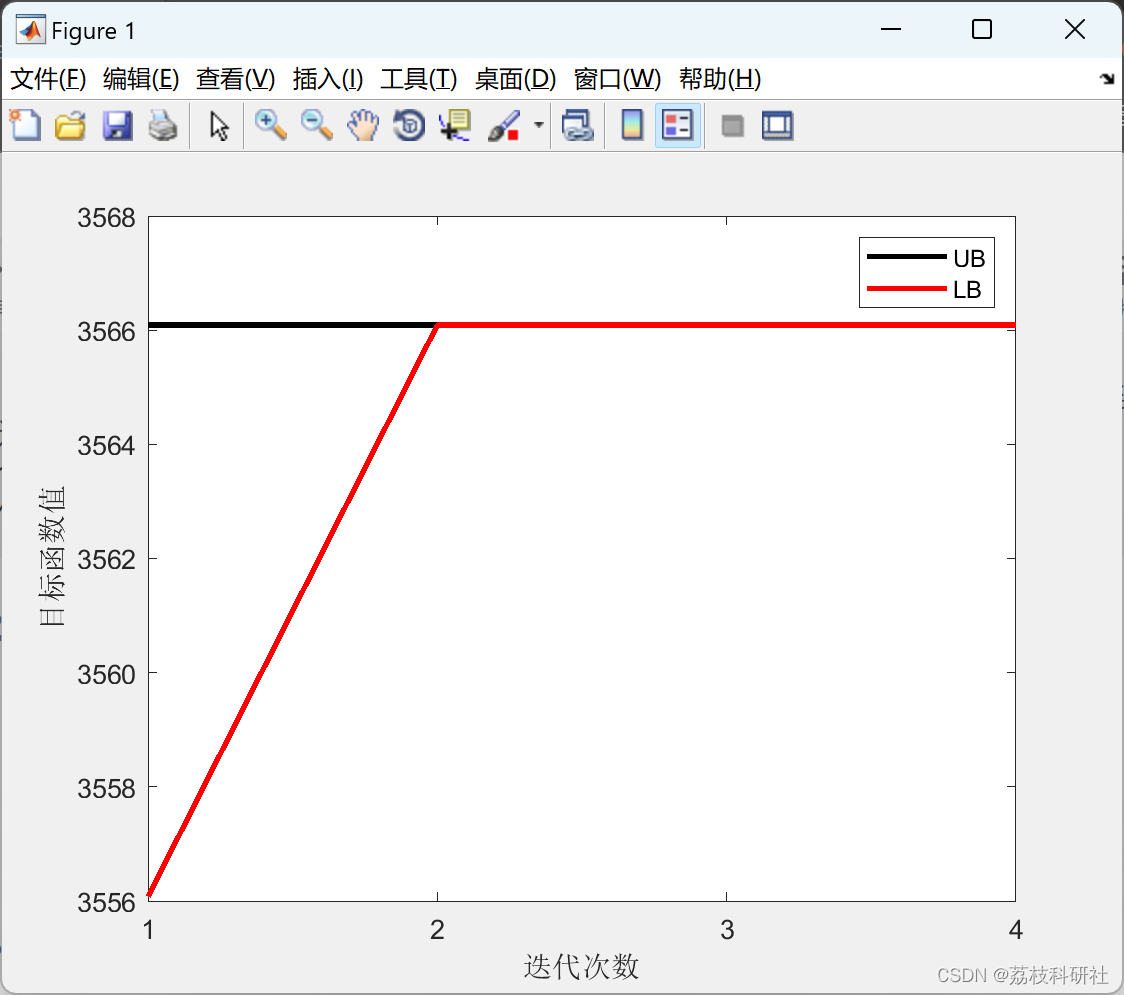Click the black UB line segment
This screenshot has width=1124, height=995.
tap(292, 325)
